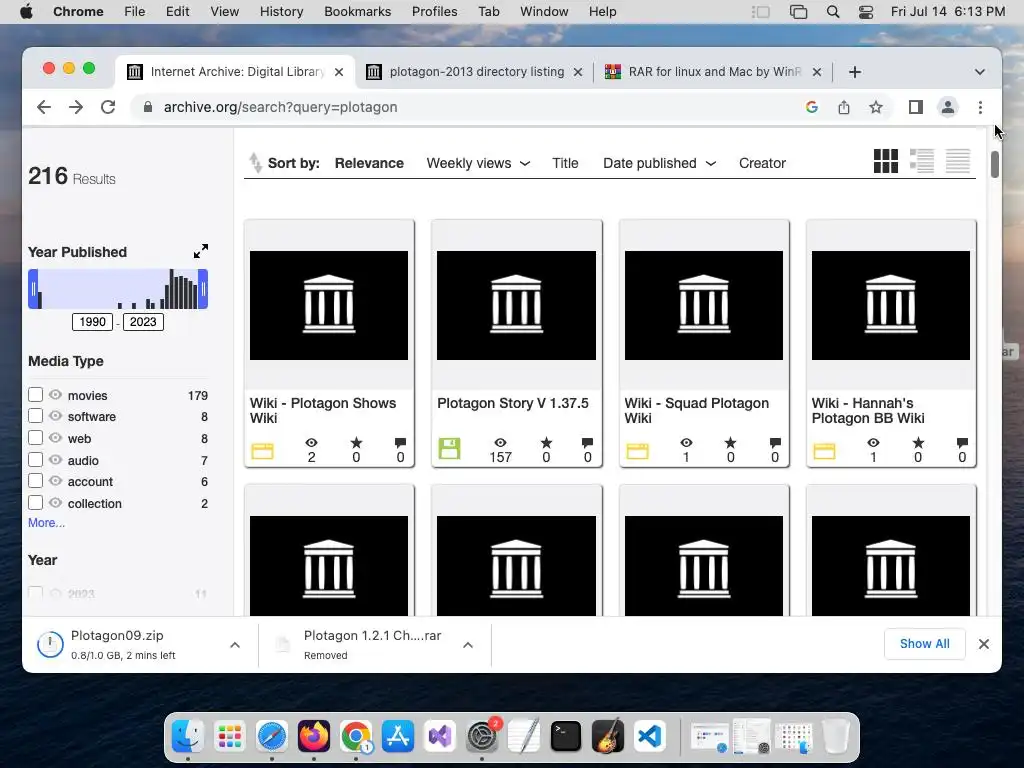Edit the 2023 end year field
The width and height of the screenshot is (1024, 768).
[x=143, y=322]
